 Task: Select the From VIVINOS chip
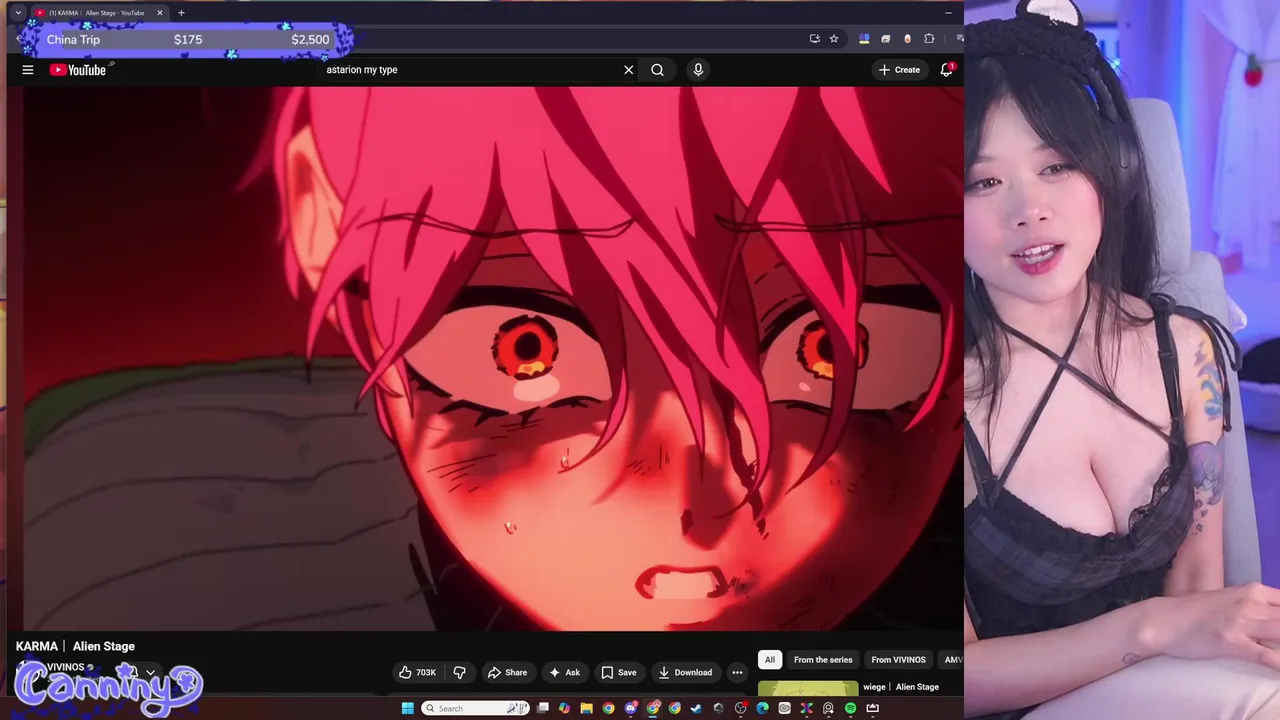pyautogui.click(x=898, y=659)
